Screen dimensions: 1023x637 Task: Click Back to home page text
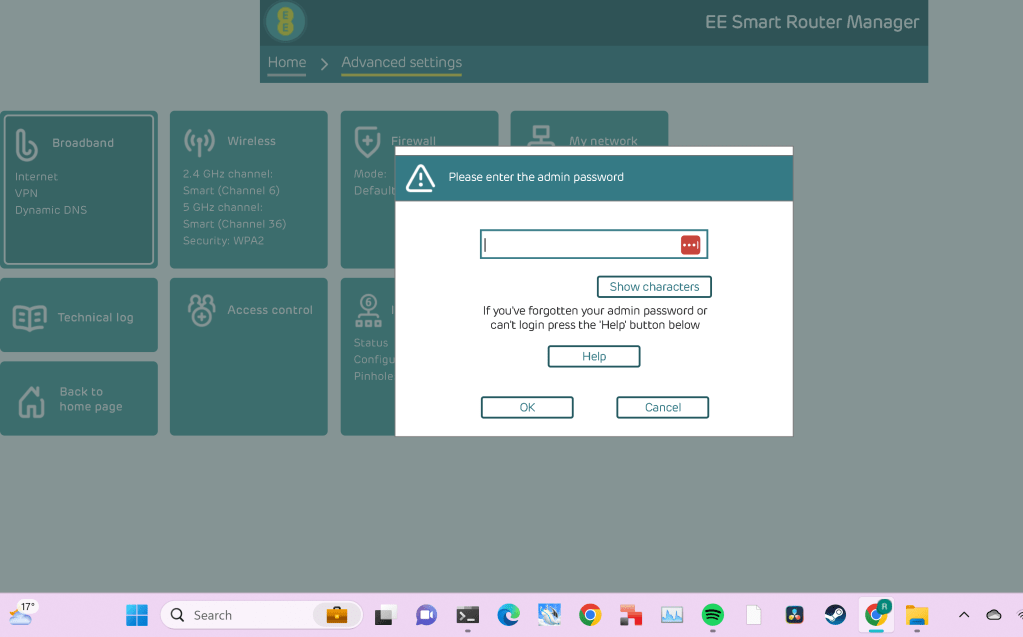91,399
